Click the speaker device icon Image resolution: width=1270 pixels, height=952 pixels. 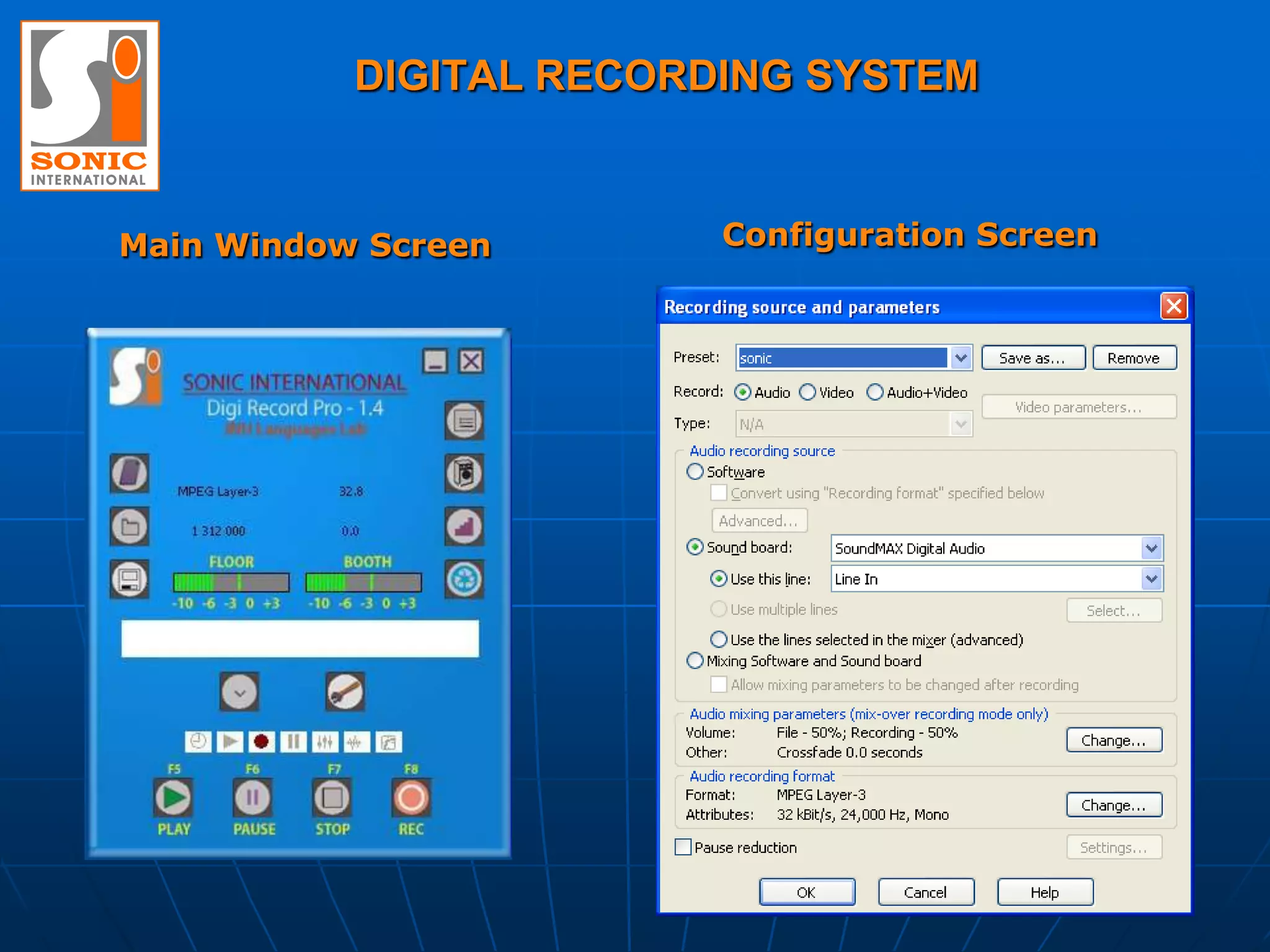tap(464, 474)
